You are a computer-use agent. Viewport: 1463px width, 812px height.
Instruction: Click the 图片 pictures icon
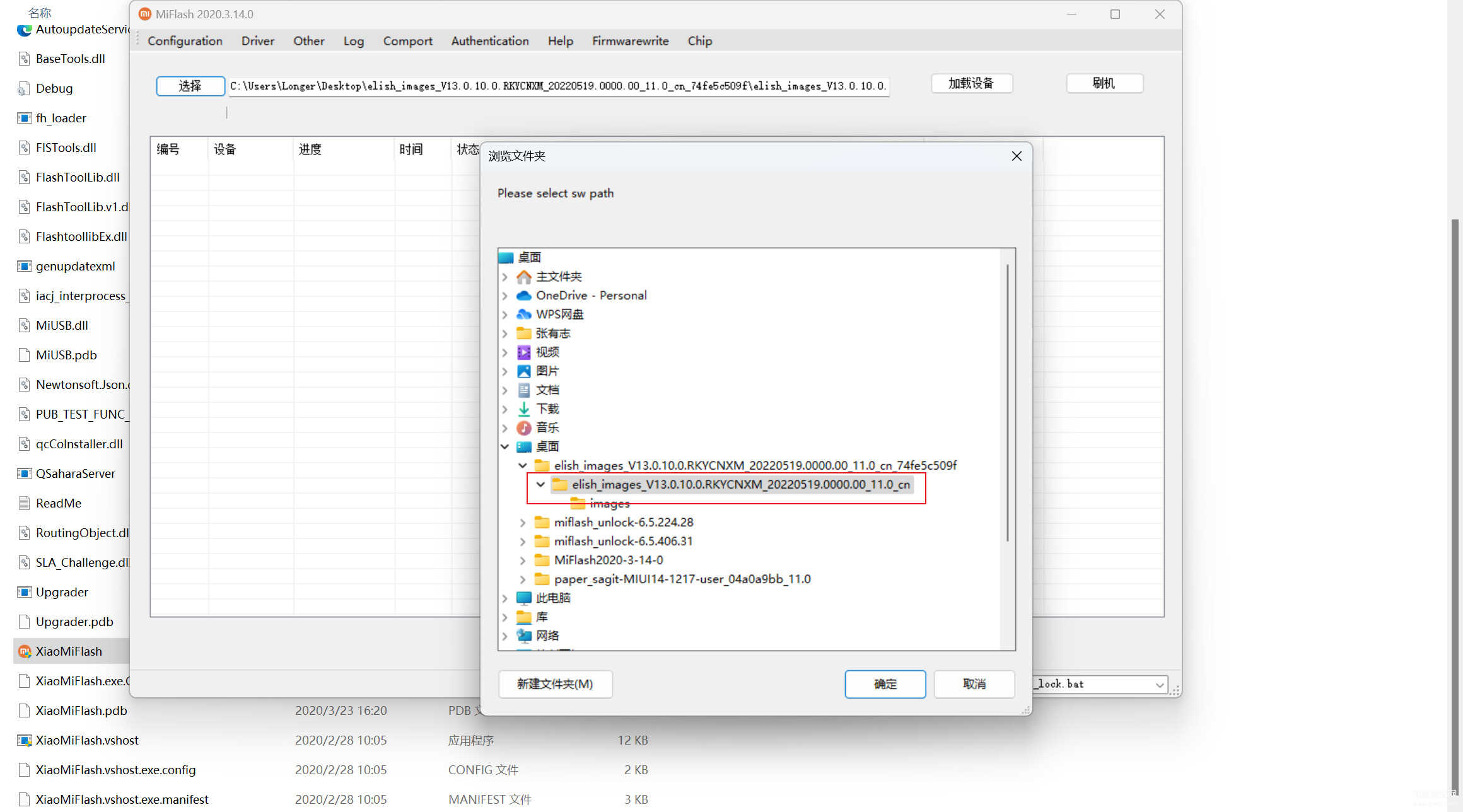coord(524,371)
